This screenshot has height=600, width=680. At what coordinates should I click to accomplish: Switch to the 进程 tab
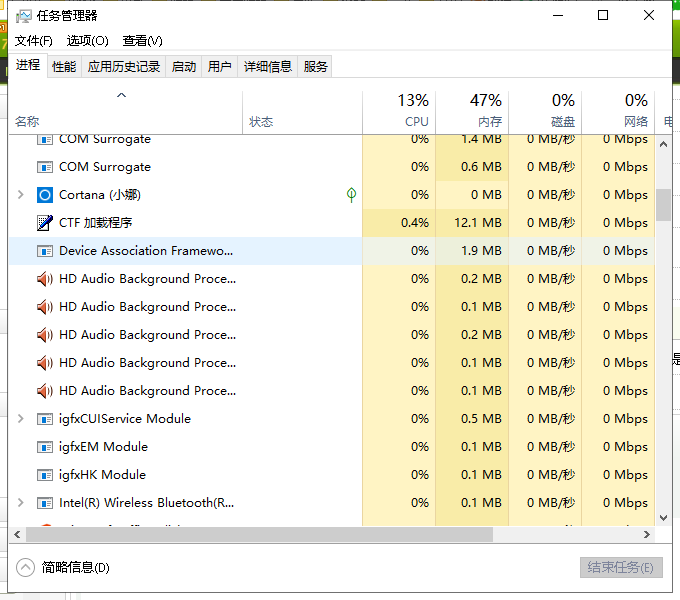click(x=28, y=65)
